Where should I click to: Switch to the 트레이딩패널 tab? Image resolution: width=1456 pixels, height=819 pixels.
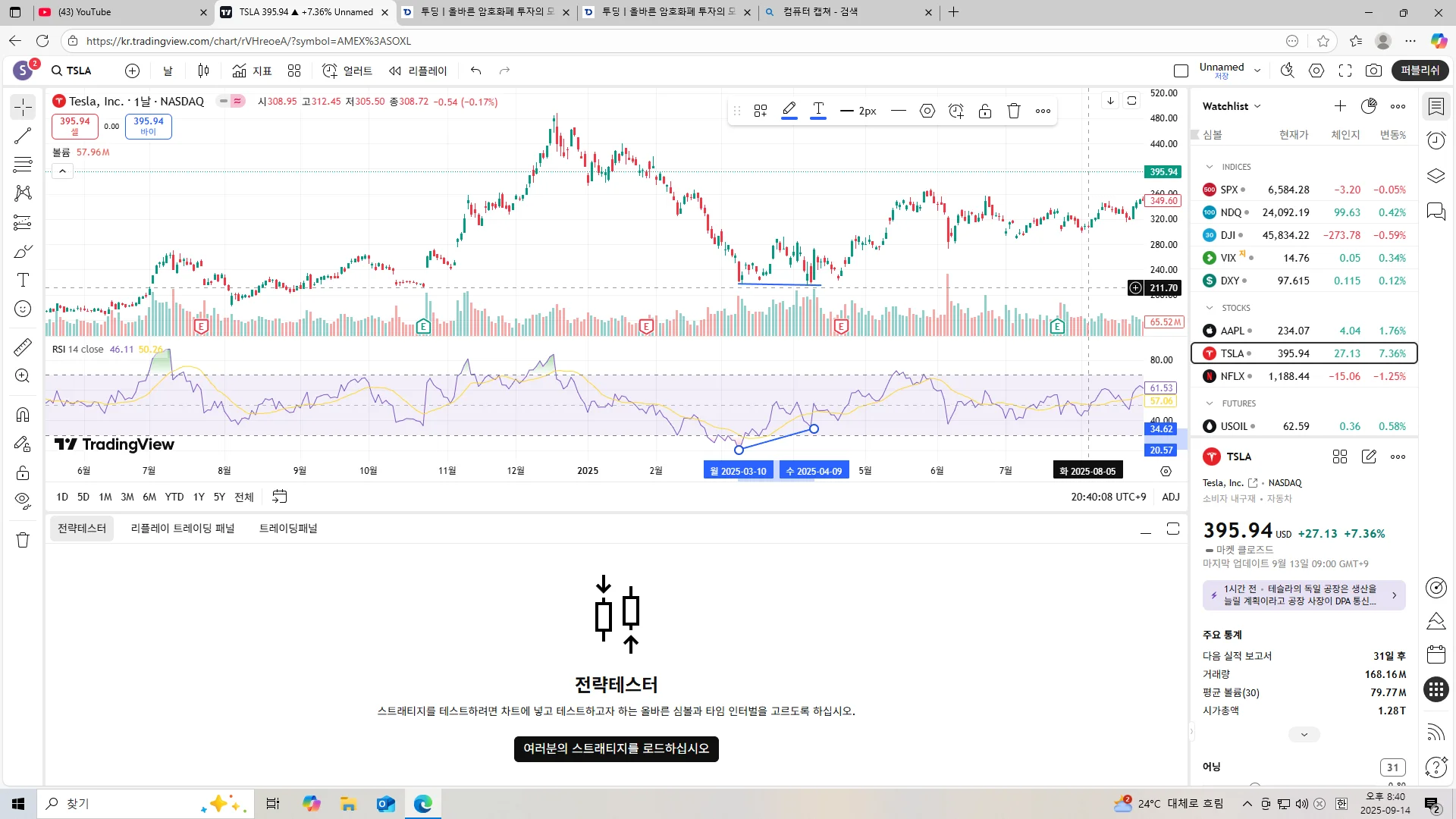pyautogui.click(x=288, y=529)
